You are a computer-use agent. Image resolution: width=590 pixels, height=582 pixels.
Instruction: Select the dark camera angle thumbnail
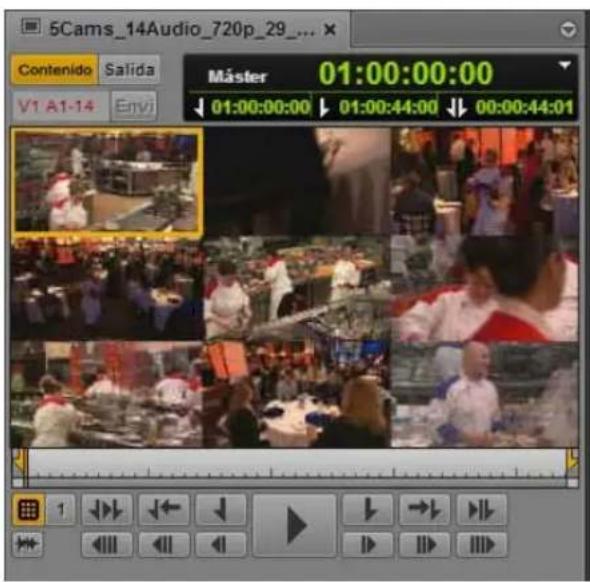(x=297, y=182)
